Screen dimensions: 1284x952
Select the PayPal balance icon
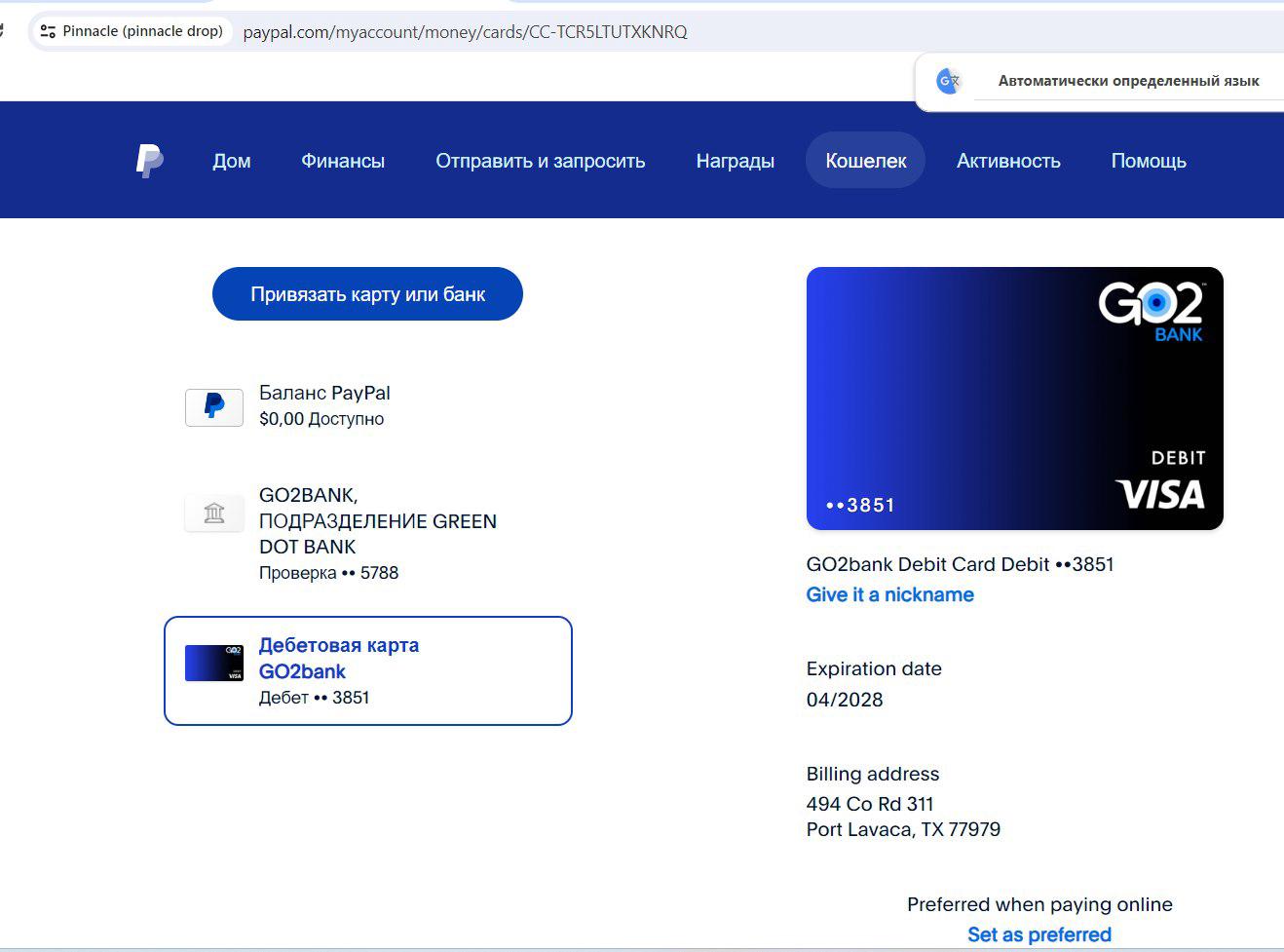pos(214,407)
